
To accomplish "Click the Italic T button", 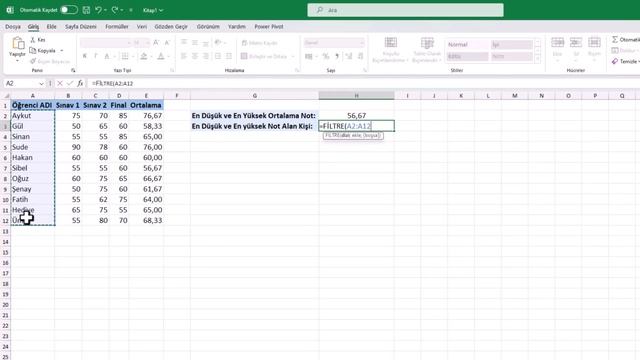I will (x=96, y=56).
